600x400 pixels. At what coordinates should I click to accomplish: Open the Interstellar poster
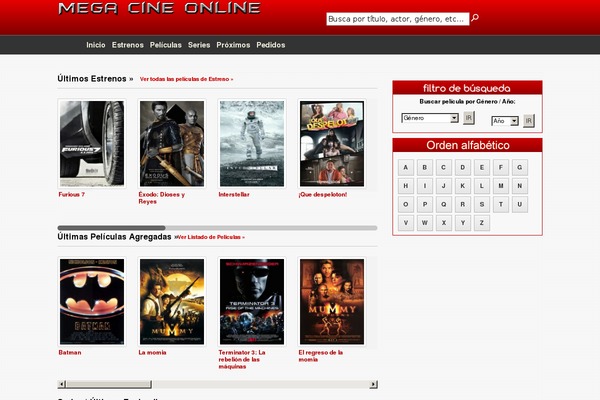tap(252, 144)
